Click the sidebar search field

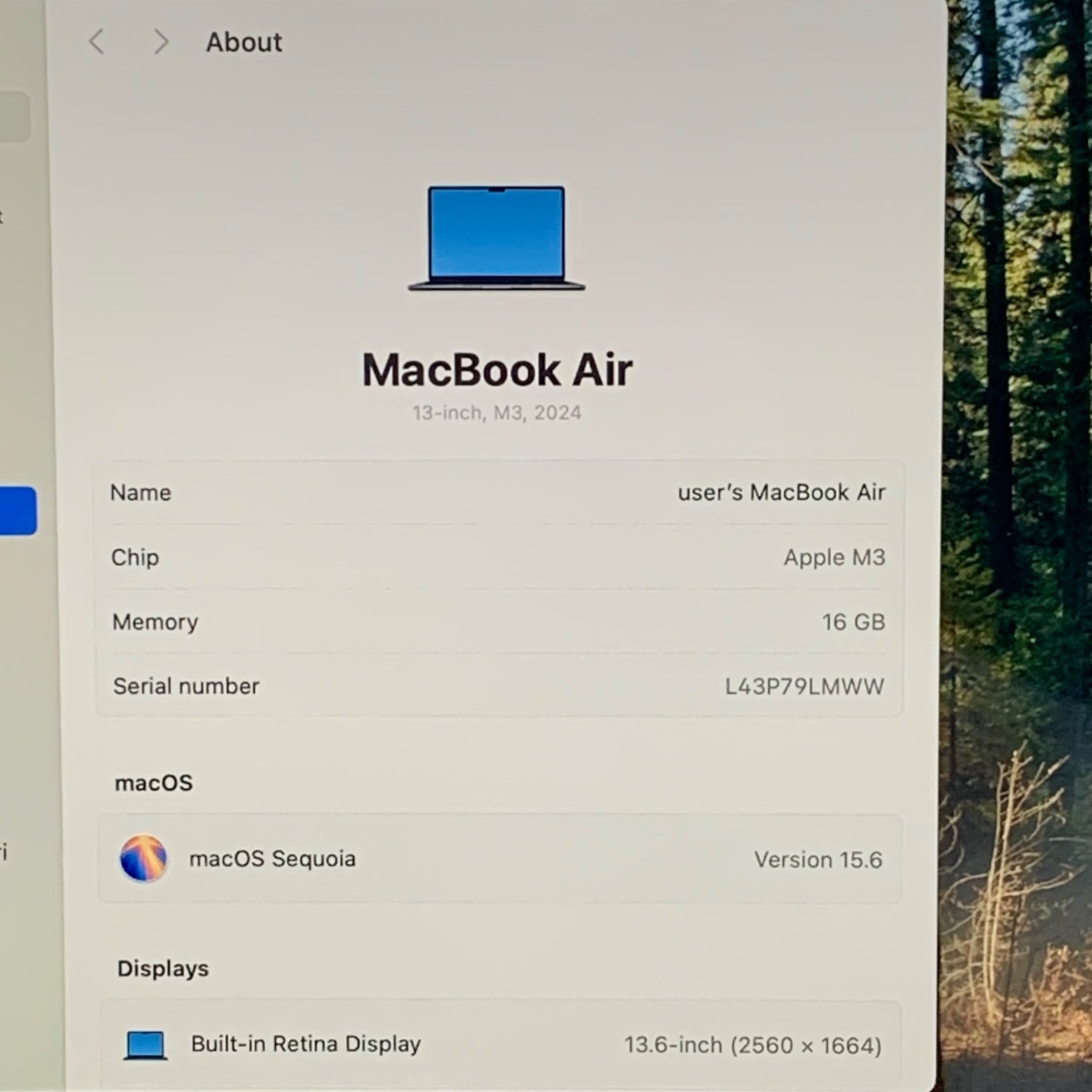pos(15,116)
